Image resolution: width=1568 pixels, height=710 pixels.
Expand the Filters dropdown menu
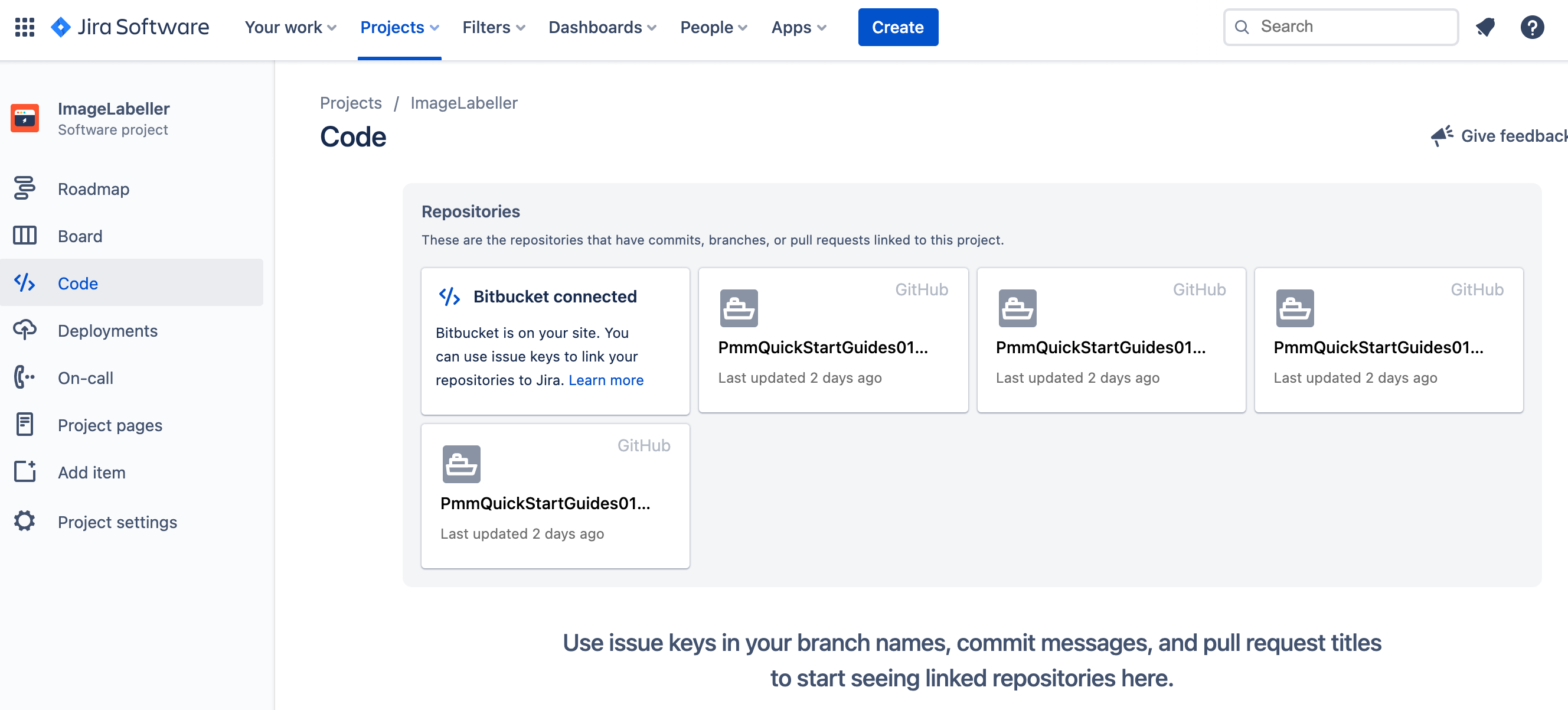494,27
